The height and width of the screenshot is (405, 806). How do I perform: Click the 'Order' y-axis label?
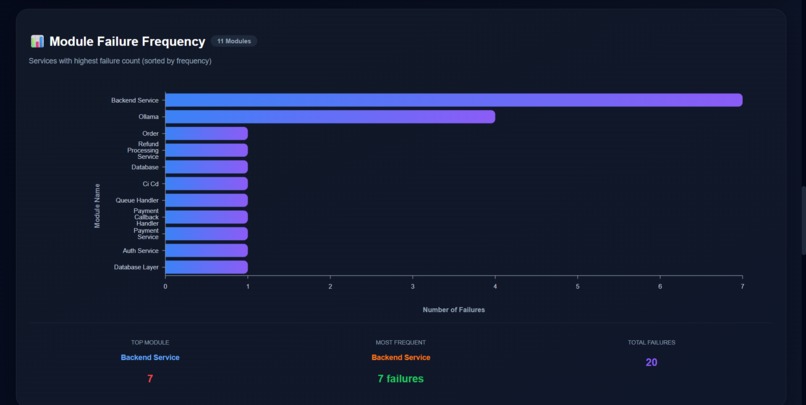[151, 134]
